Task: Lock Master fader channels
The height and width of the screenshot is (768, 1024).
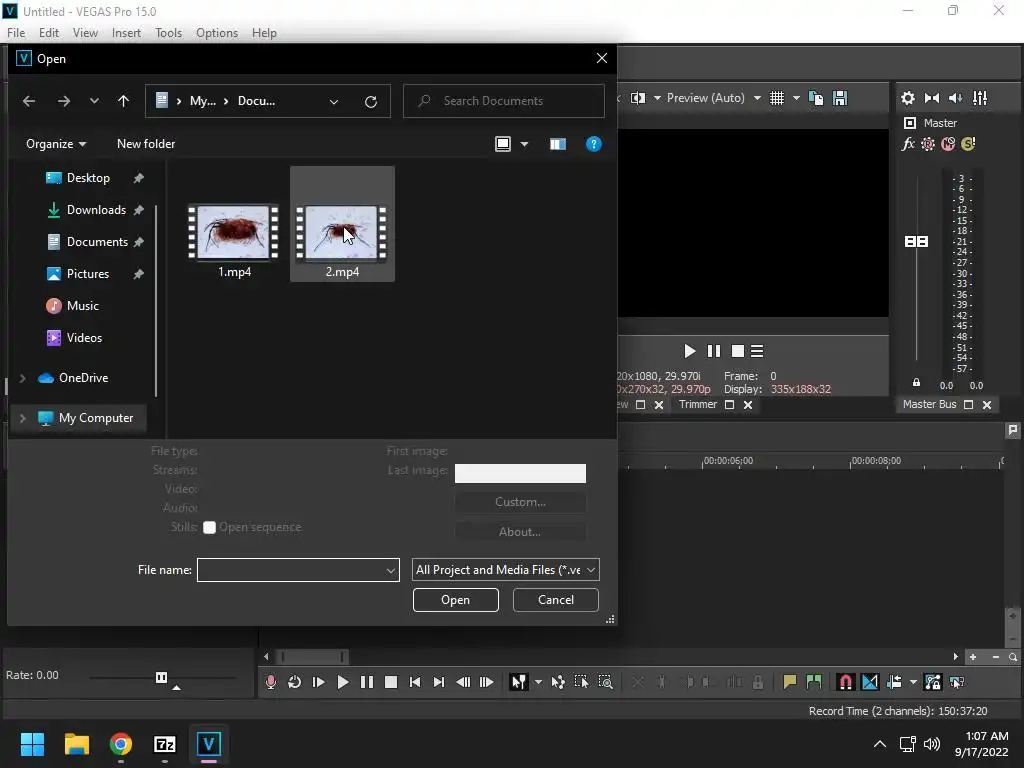Action: click(916, 383)
